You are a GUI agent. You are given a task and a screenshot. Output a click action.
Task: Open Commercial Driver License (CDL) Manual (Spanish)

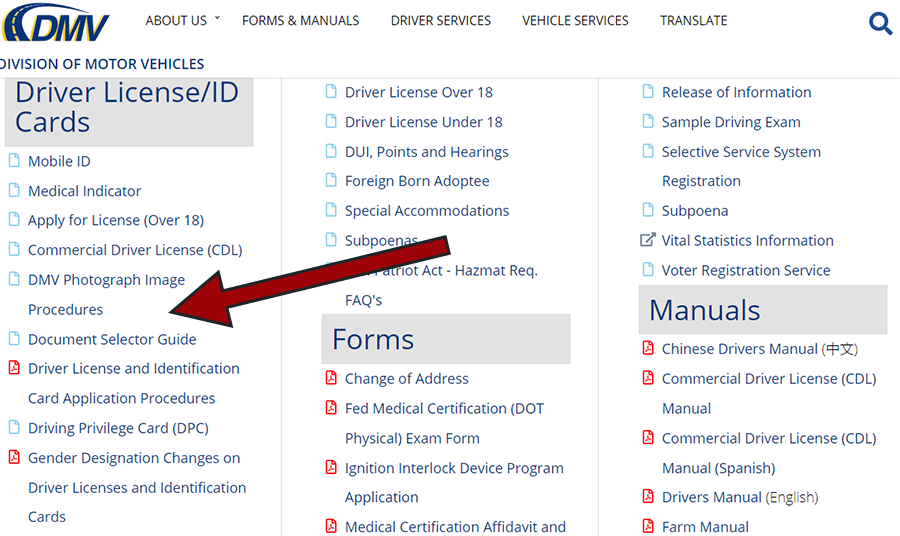coord(769,453)
